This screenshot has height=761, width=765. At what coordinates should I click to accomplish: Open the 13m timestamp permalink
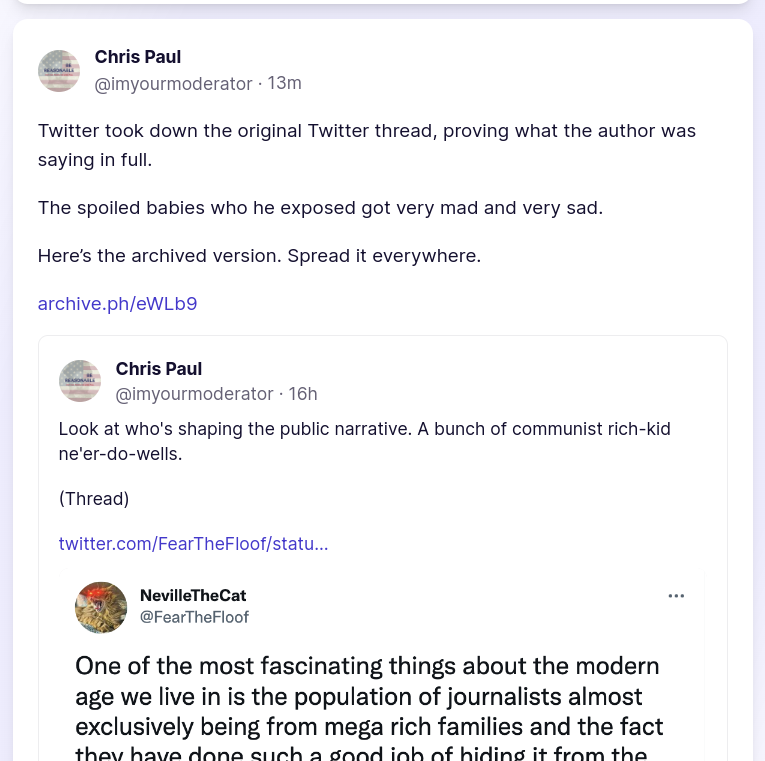(285, 83)
